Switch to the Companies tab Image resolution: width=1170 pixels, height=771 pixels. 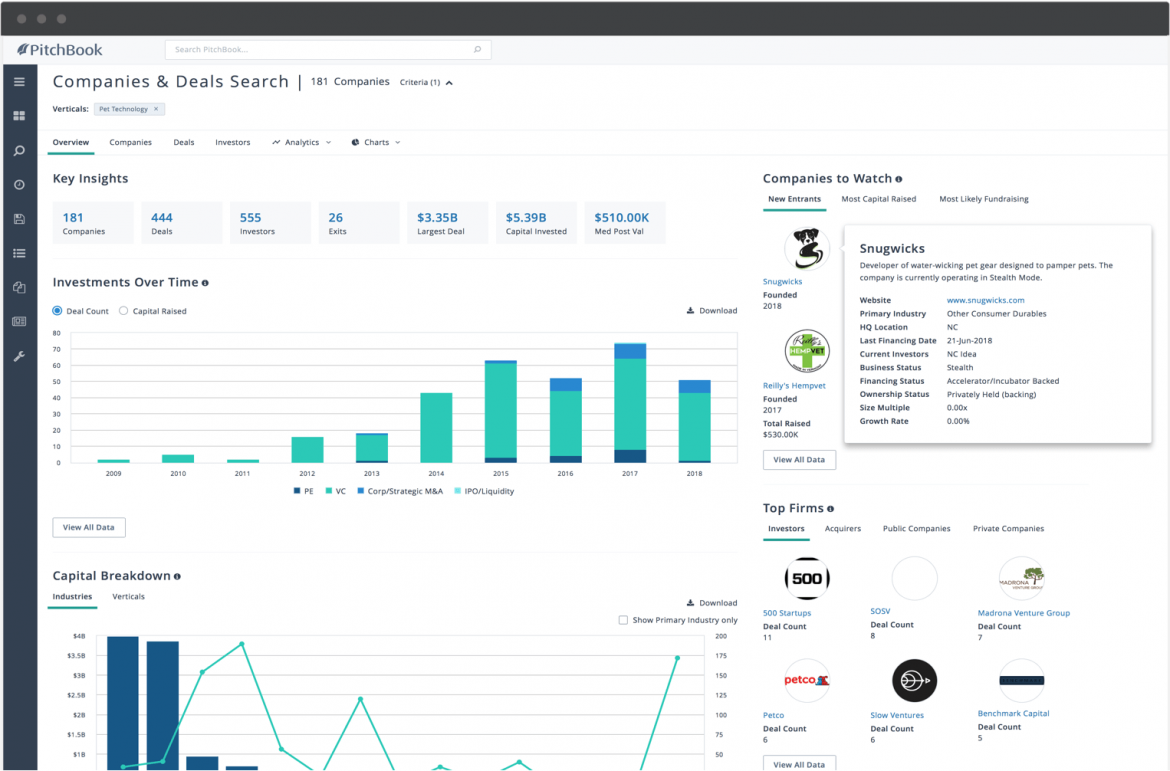click(130, 142)
